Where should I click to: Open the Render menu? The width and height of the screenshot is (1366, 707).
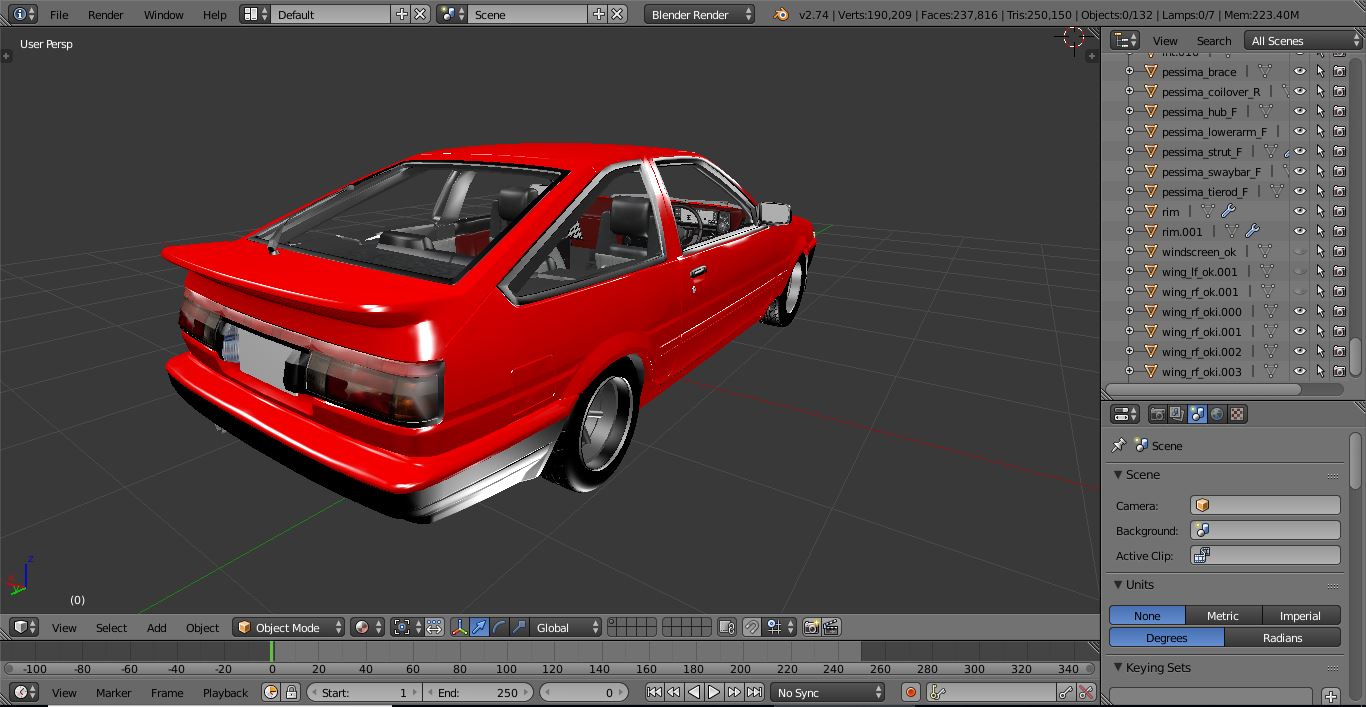(105, 15)
